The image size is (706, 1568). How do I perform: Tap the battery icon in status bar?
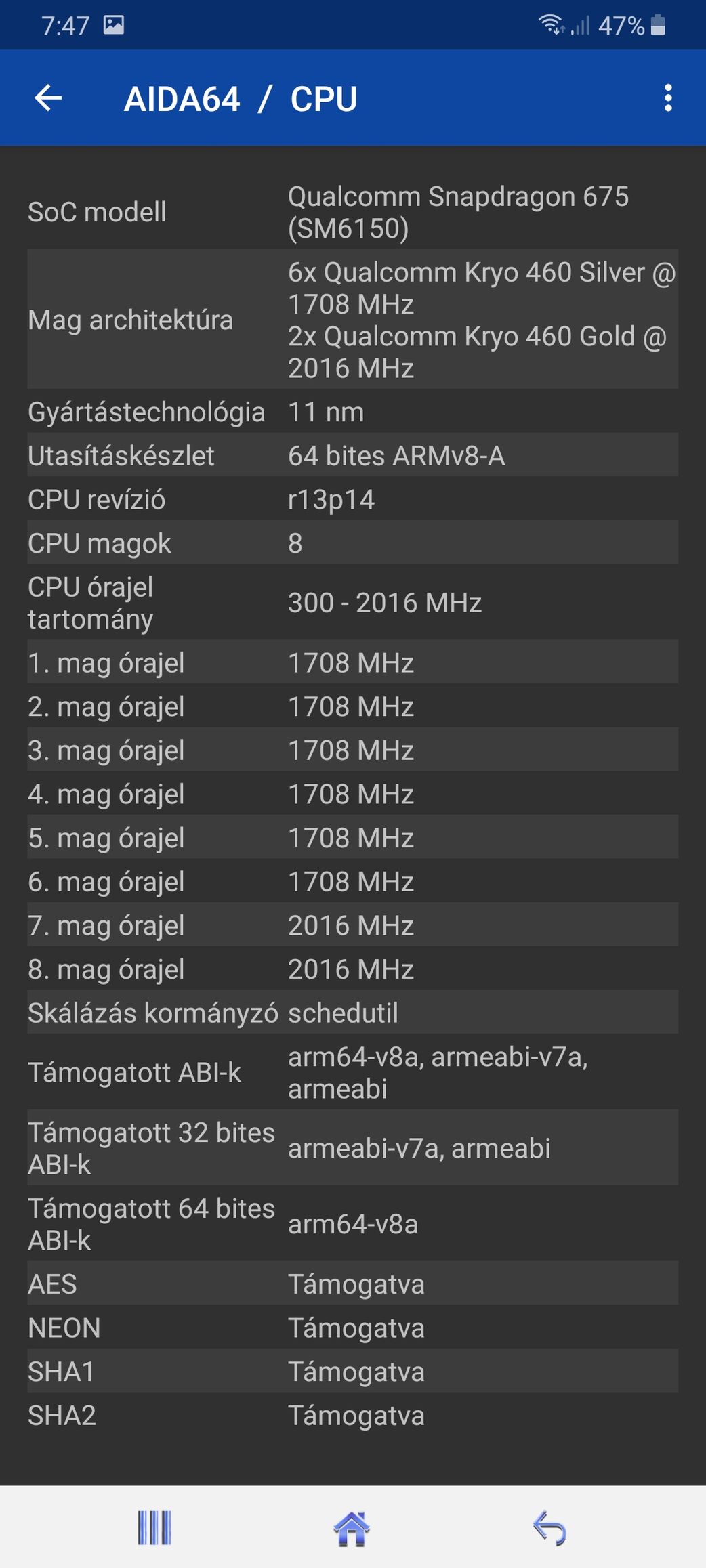(x=658, y=25)
